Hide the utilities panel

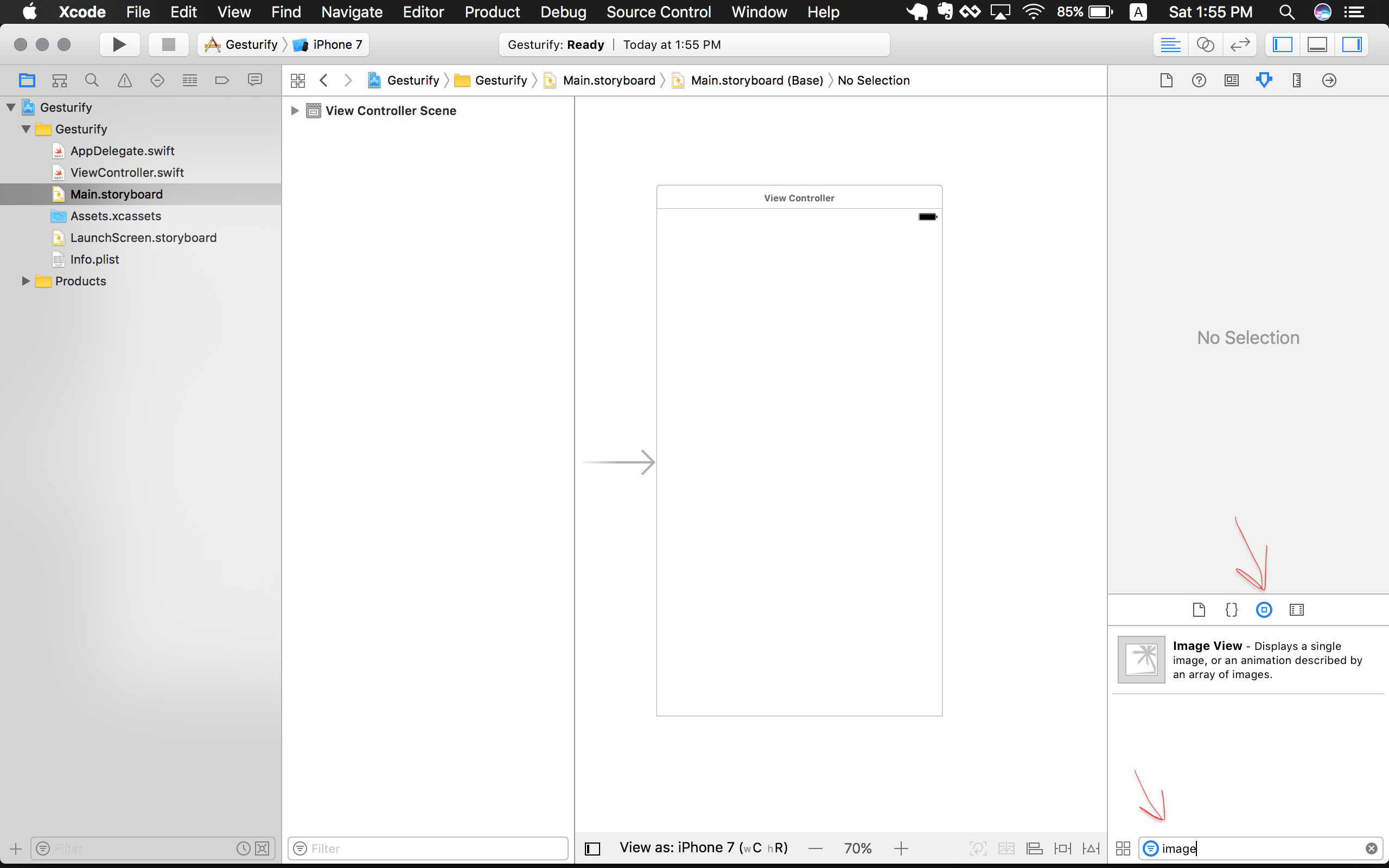[x=1352, y=44]
